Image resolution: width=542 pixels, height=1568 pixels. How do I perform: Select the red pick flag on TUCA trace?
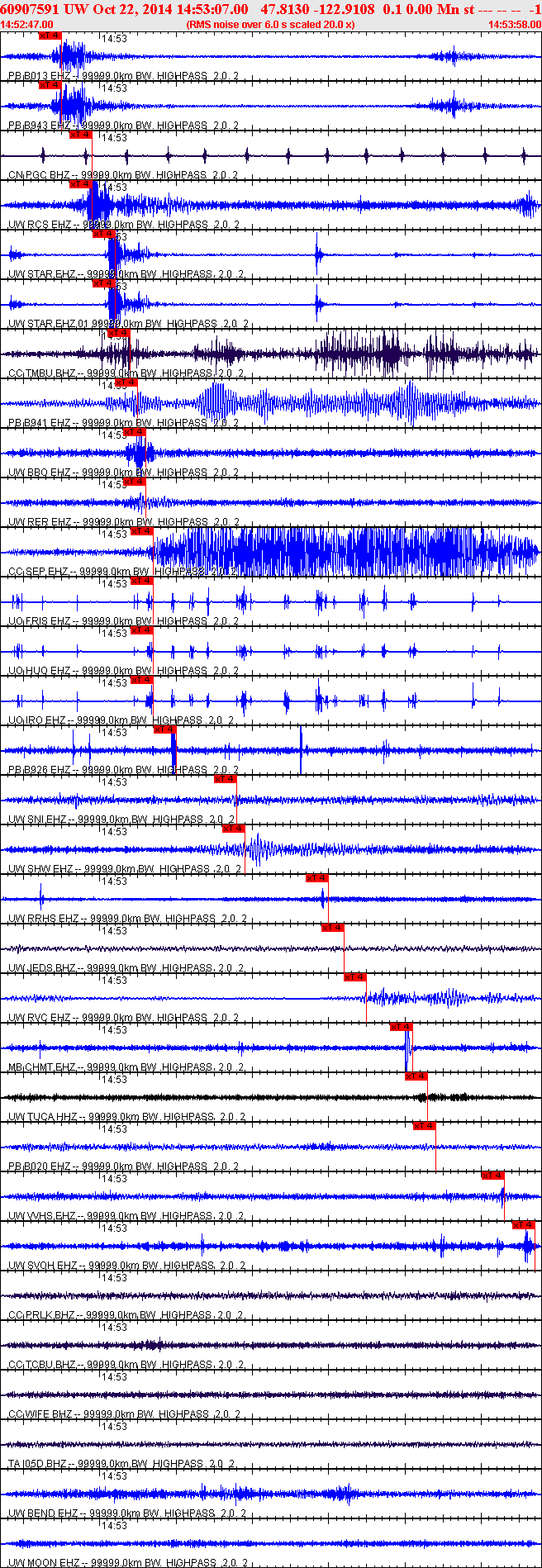pyautogui.click(x=416, y=1076)
